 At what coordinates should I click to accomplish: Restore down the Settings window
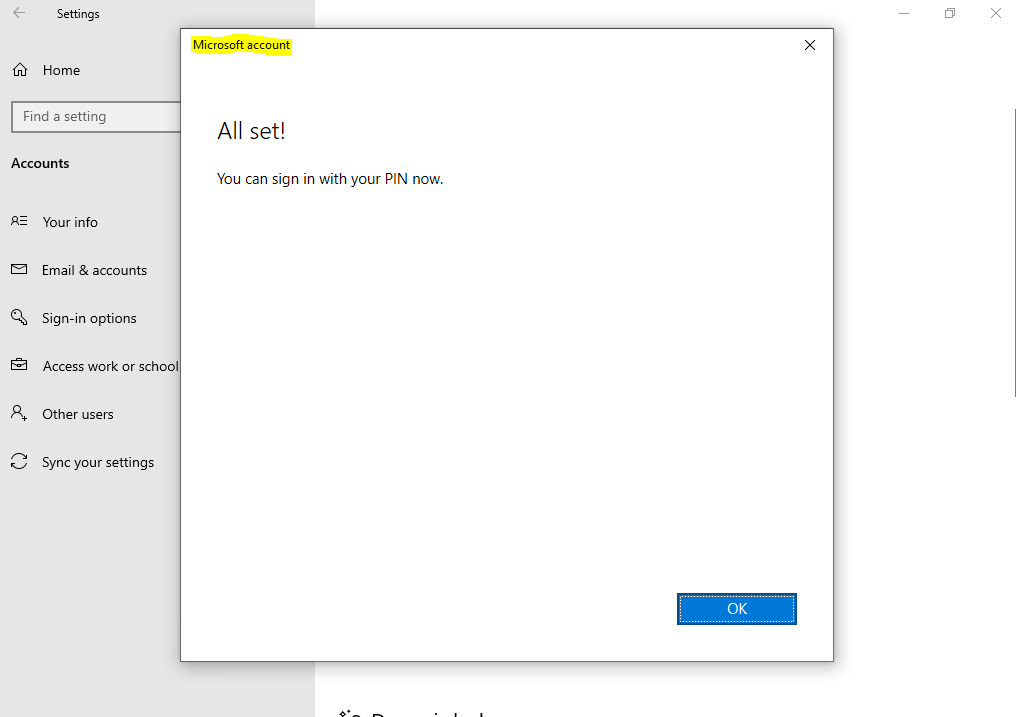click(x=950, y=13)
